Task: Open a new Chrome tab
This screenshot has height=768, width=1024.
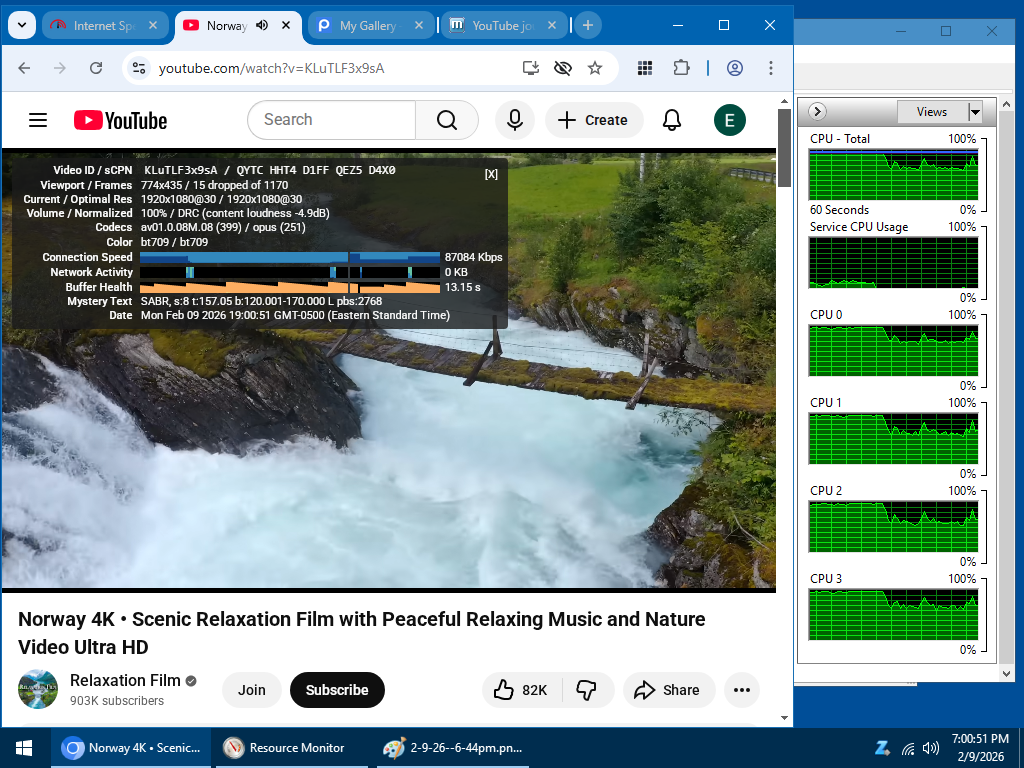Action: pos(588,25)
